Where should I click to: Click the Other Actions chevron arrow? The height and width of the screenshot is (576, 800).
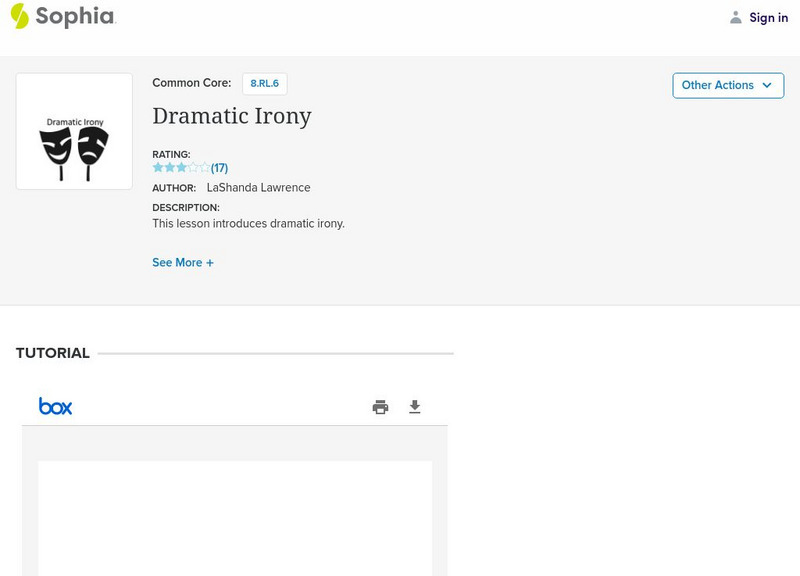[767, 85]
